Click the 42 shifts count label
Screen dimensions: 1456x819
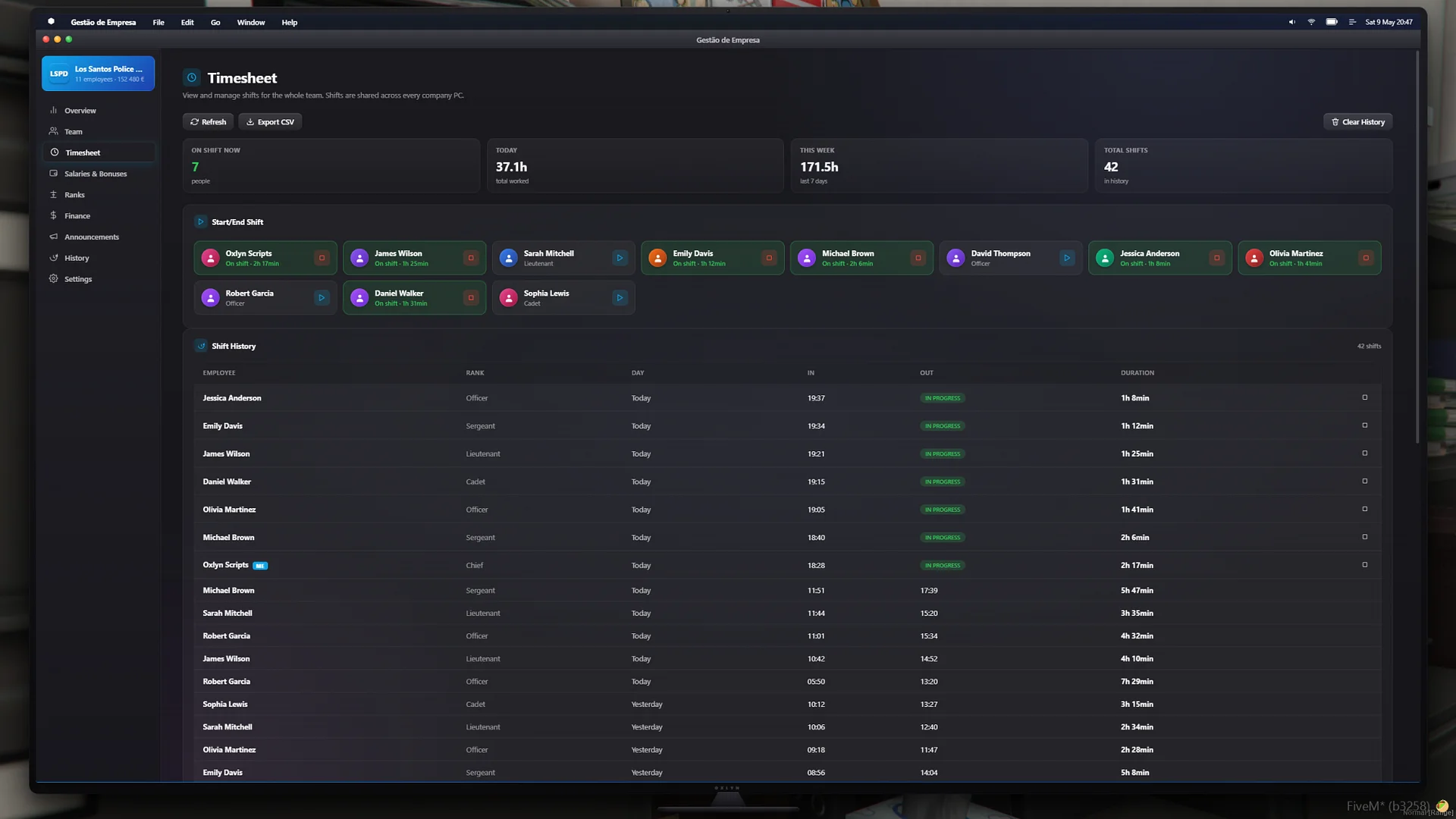click(1369, 346)
